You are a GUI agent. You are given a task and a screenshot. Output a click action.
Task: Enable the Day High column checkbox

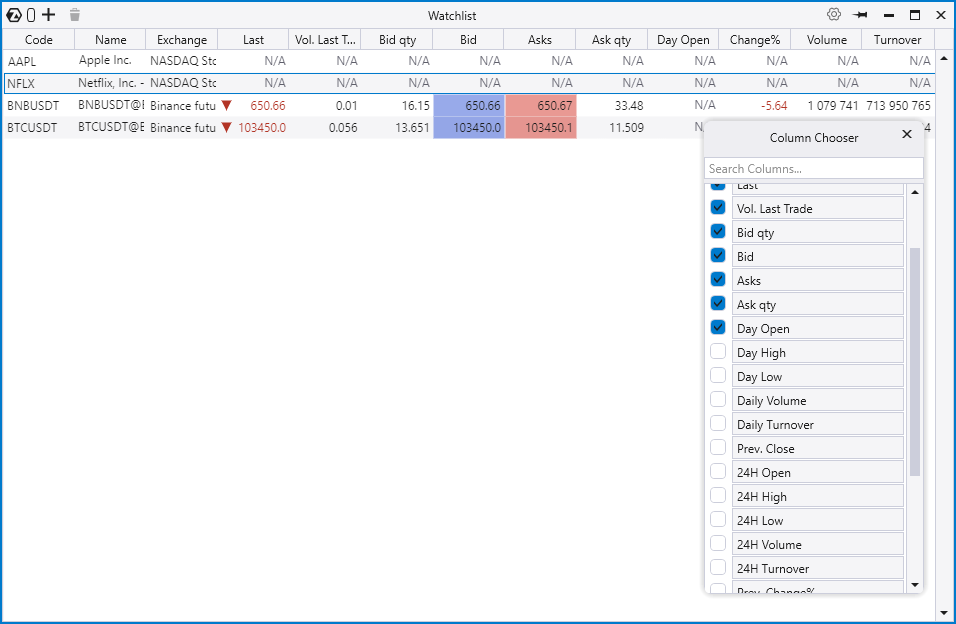[718, 352]
